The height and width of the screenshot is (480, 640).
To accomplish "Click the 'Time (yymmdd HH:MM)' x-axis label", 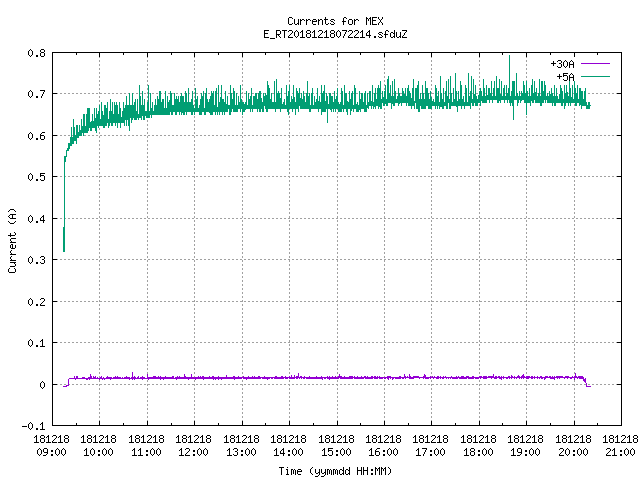I will pyautogui.click(x=335, y=471).
